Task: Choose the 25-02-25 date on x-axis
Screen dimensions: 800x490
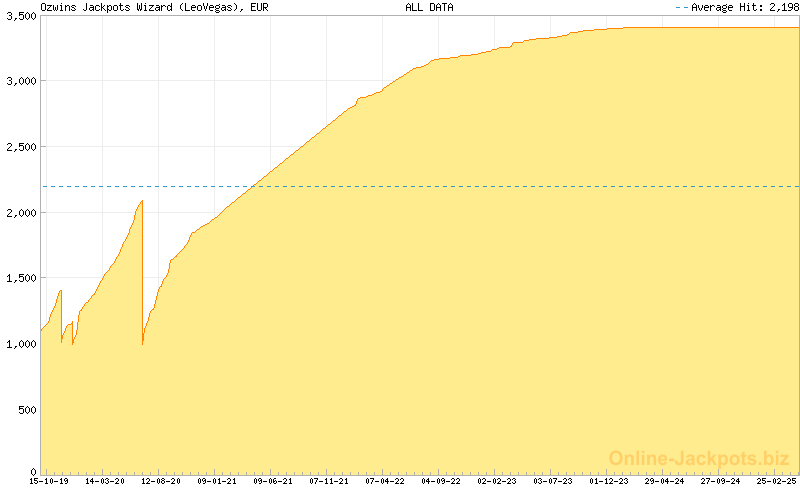Action: tap(777, 481)
